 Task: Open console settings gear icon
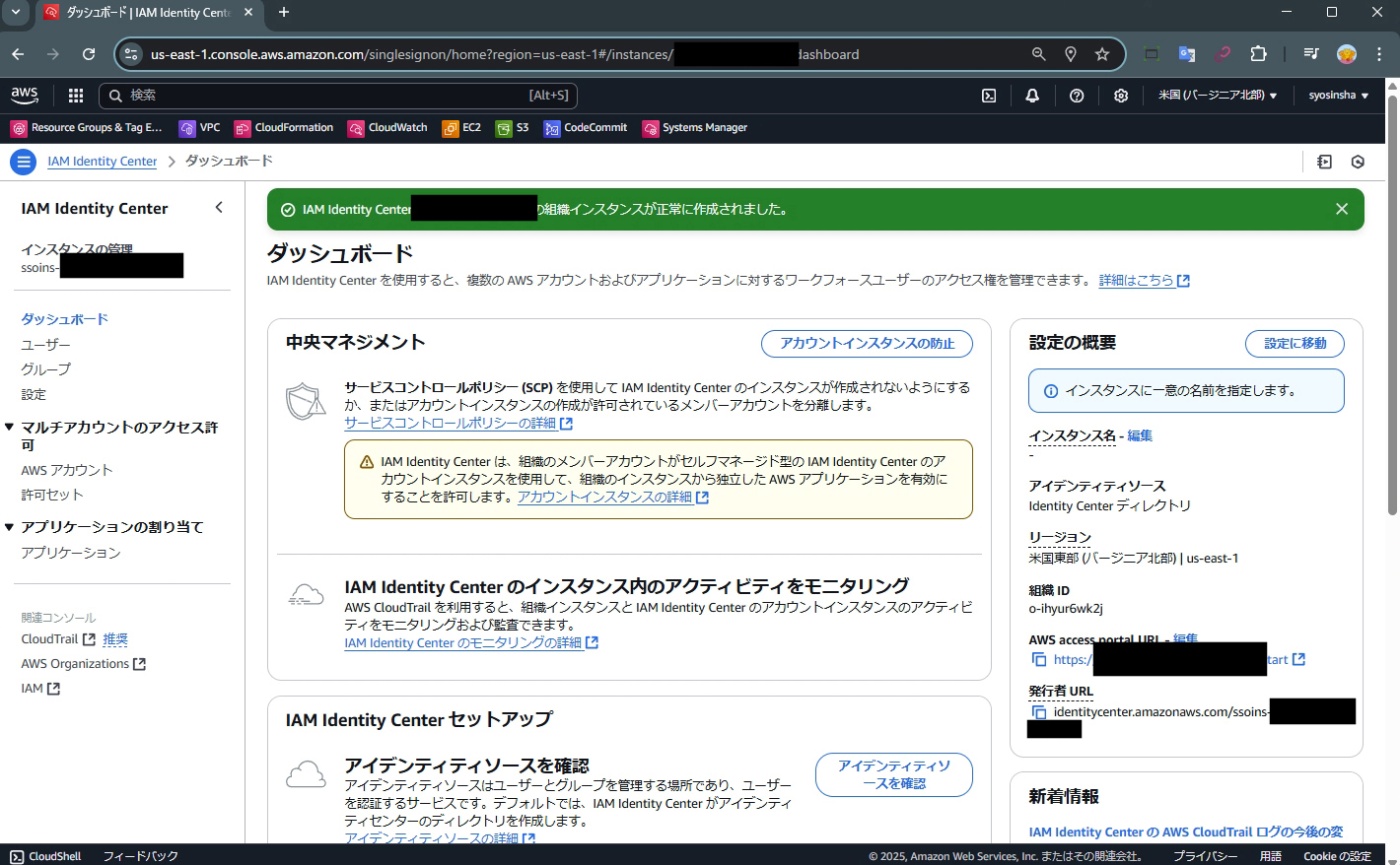tap(1121, 96)
